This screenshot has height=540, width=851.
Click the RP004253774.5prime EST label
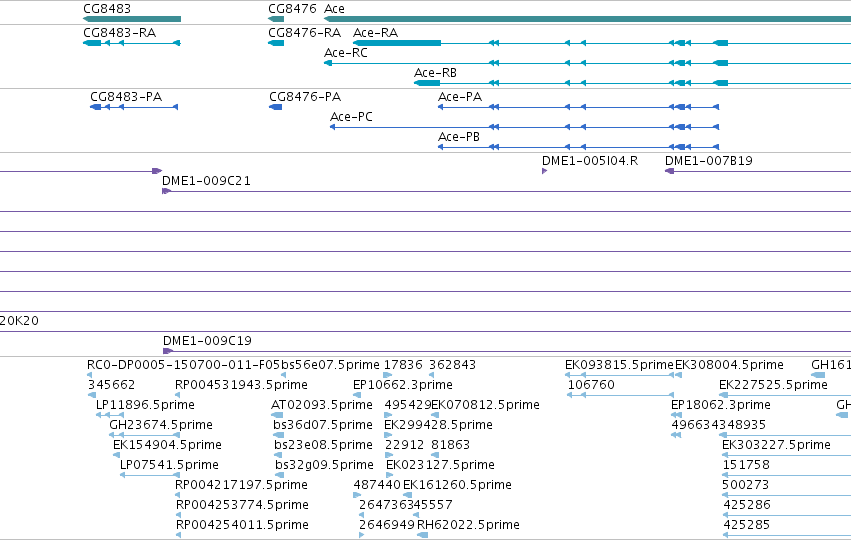[x=243, y=505]
